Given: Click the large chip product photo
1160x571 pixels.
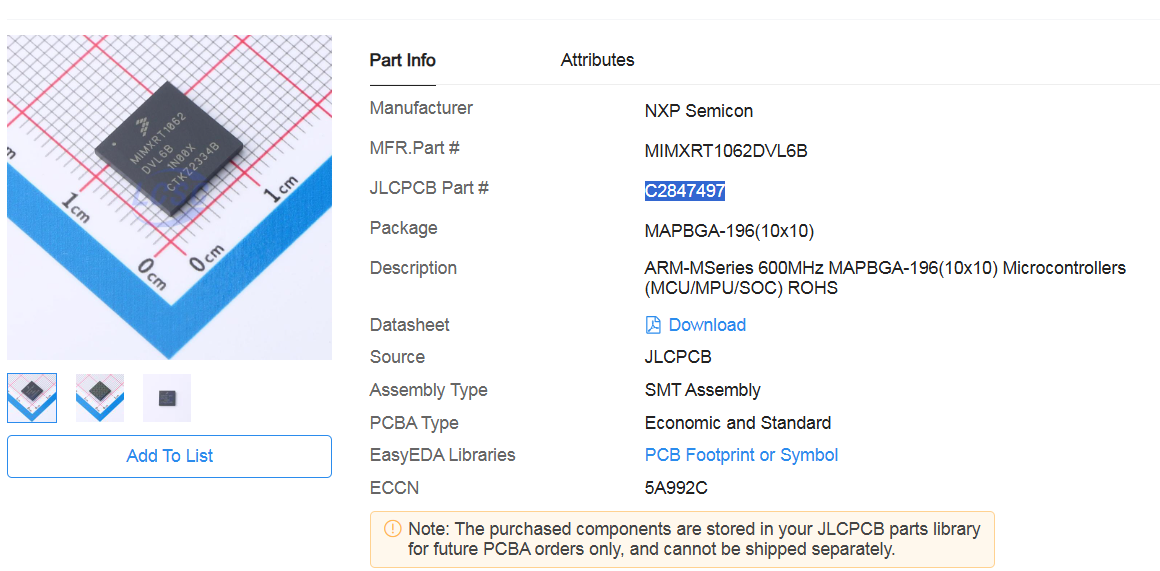Looking at the screenshot, I should pyautogui.click(x=169, y=197).
